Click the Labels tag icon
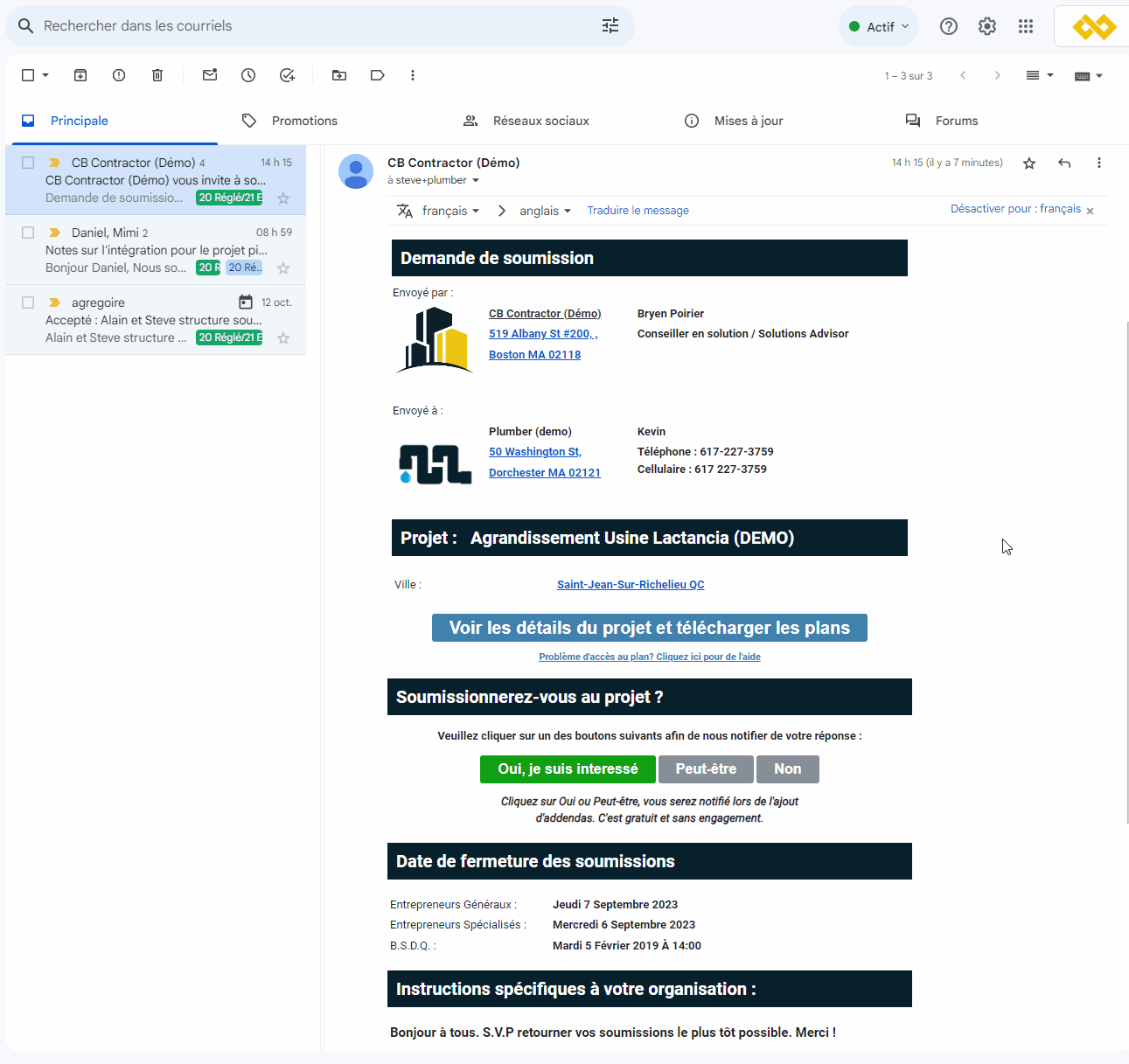This screenshot has height=1064, width=1129. coord(378,75)
